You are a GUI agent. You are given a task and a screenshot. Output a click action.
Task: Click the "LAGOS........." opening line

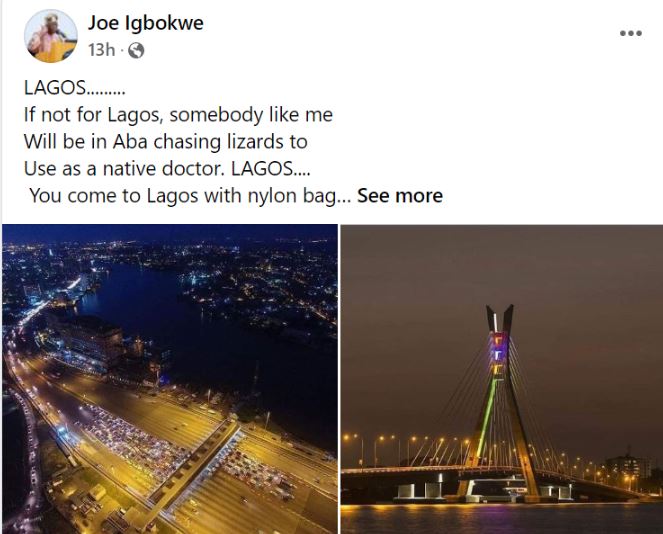(74, 88)
